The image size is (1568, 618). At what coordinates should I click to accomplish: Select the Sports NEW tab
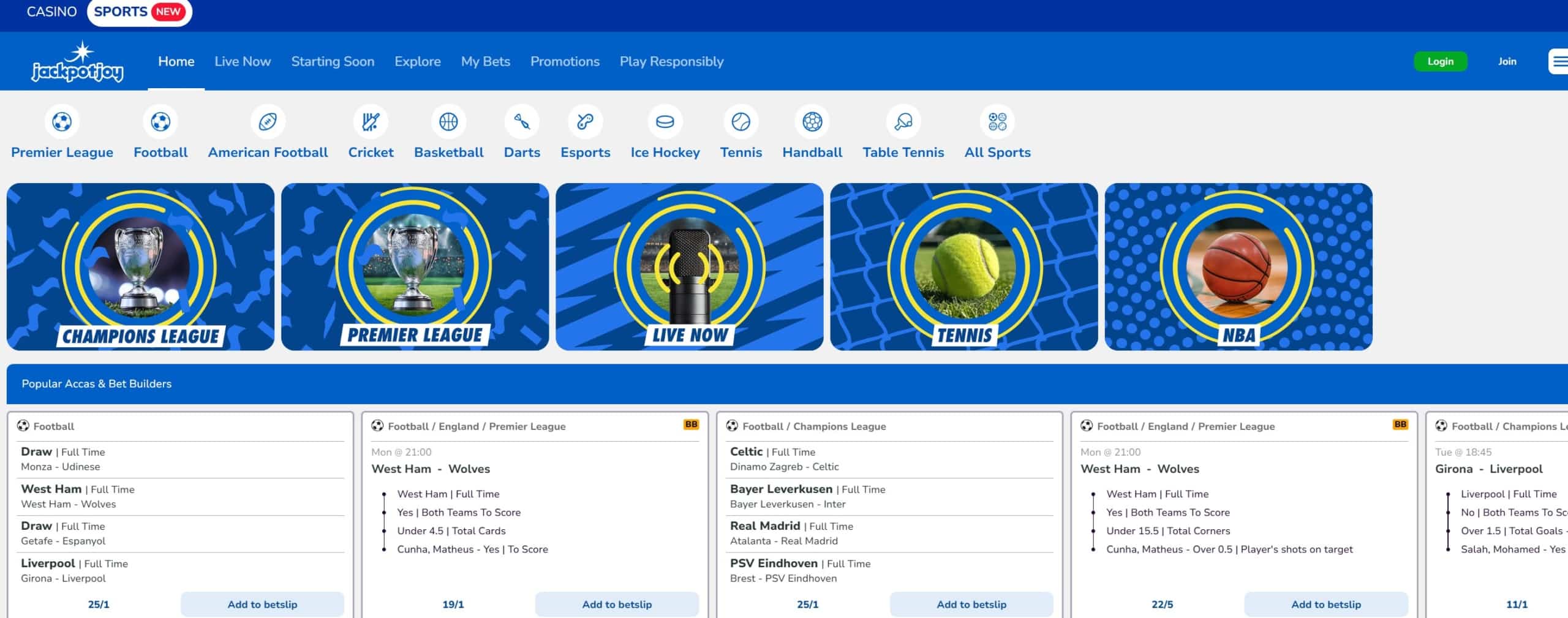[140, 12]
